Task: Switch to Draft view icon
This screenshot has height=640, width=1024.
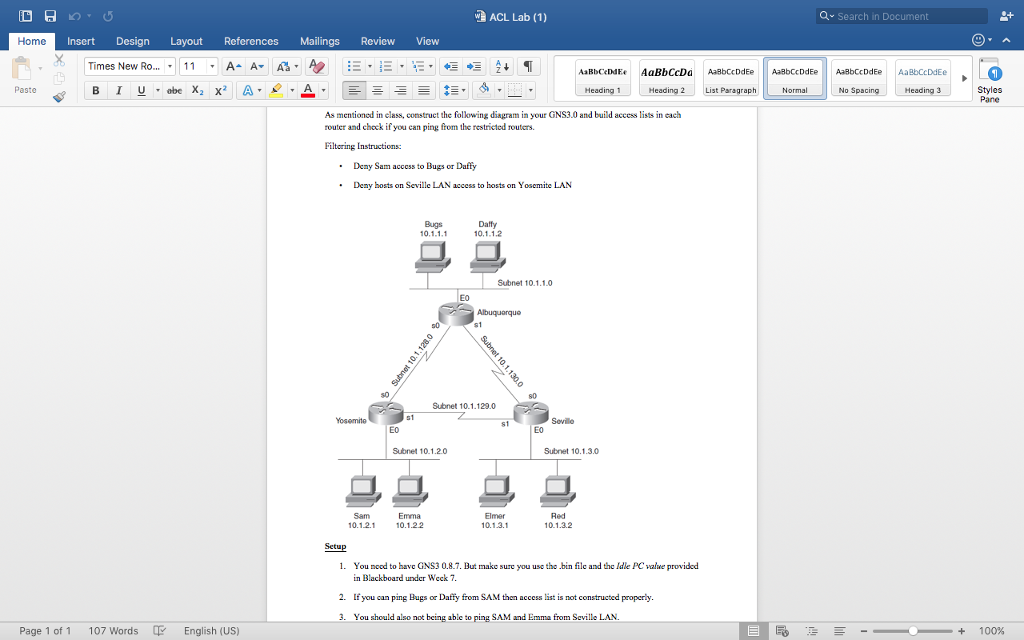Action: (x=840, y=631)
